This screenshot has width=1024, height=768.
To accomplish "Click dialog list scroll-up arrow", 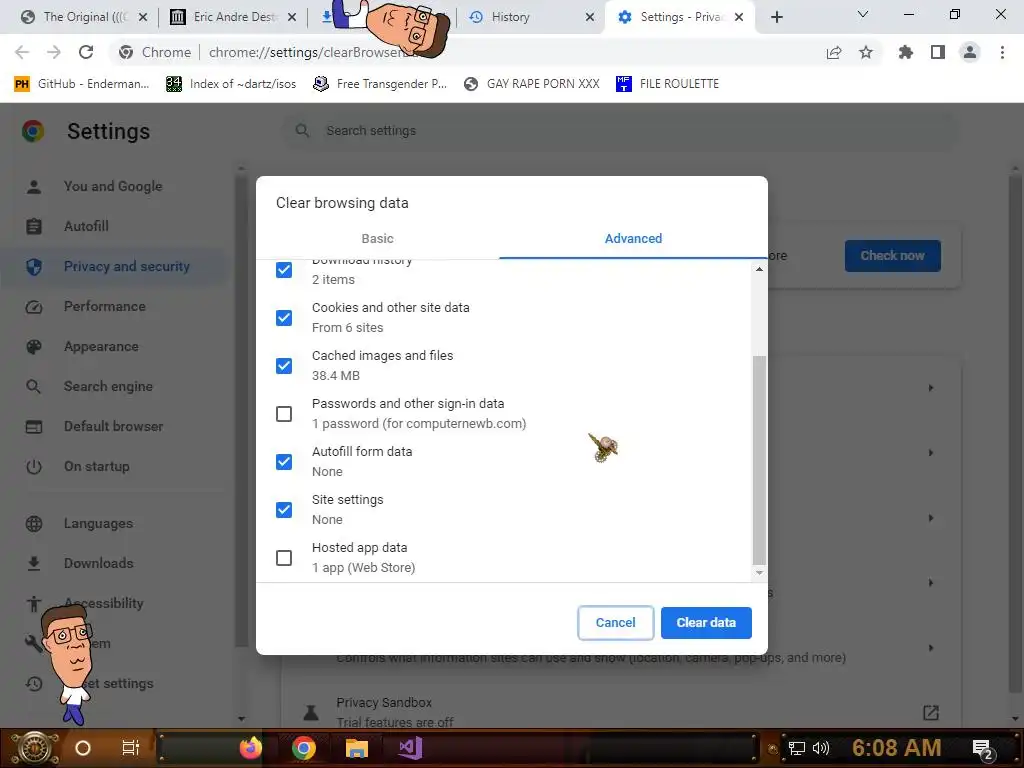I will click(759, 269).
